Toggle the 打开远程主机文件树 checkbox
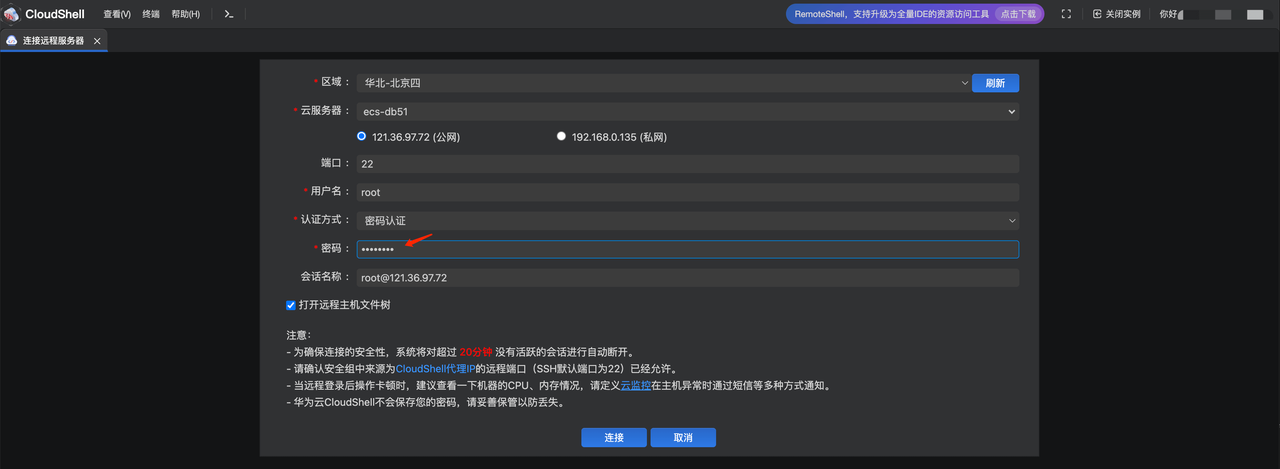 point(291,305)
